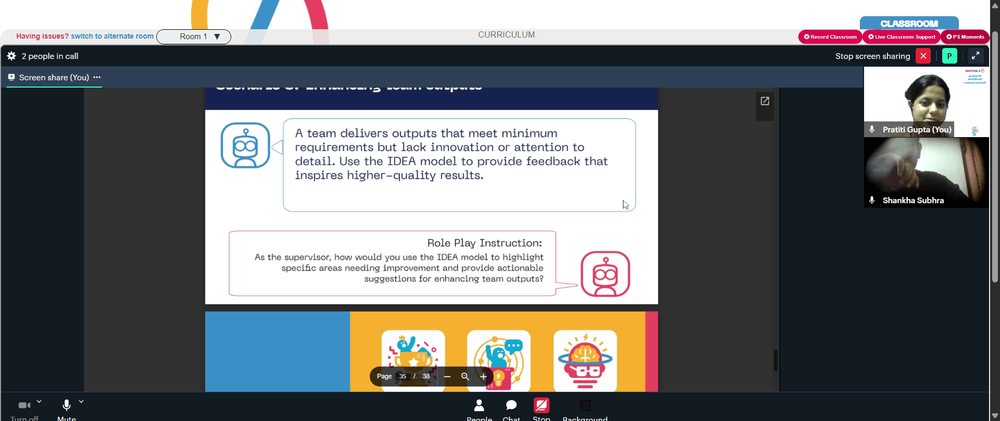Select the CLASSROOM tab
The height and width of the screenshot is (421, 1000).
(x=909, y=24)
